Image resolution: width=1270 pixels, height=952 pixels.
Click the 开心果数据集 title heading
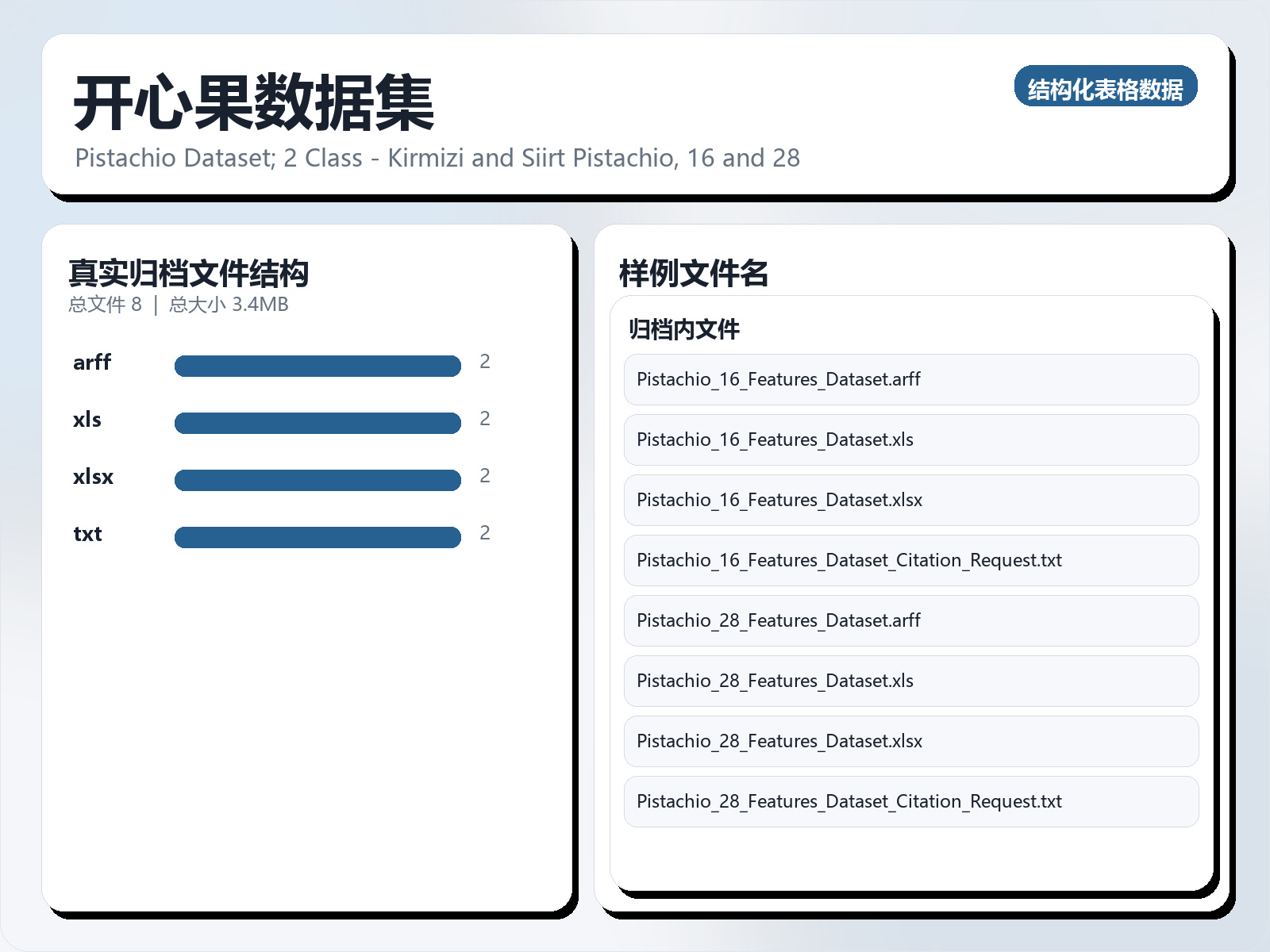click(254, 103)
